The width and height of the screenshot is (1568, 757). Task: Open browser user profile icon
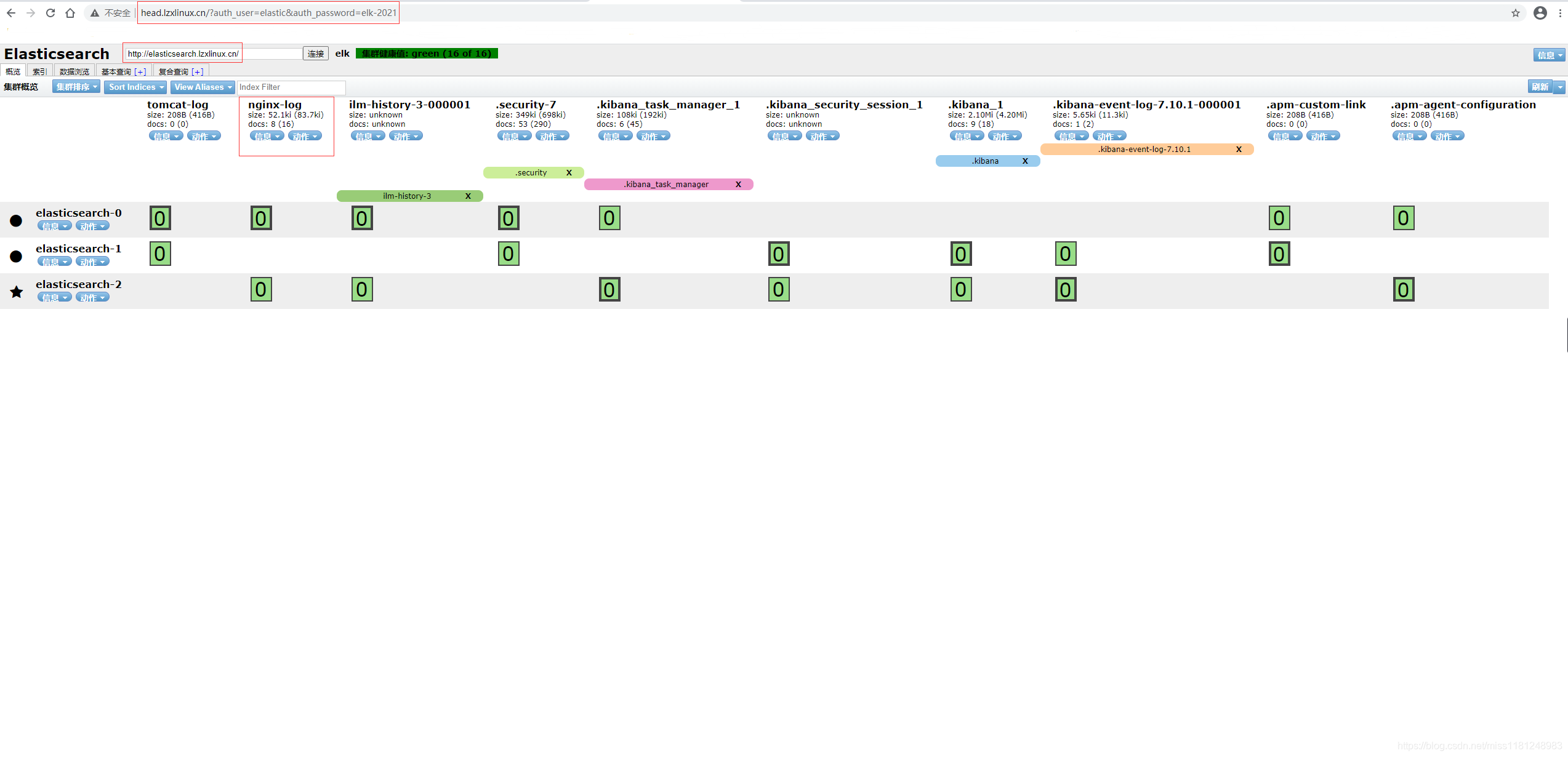[x=1540, y=13]
